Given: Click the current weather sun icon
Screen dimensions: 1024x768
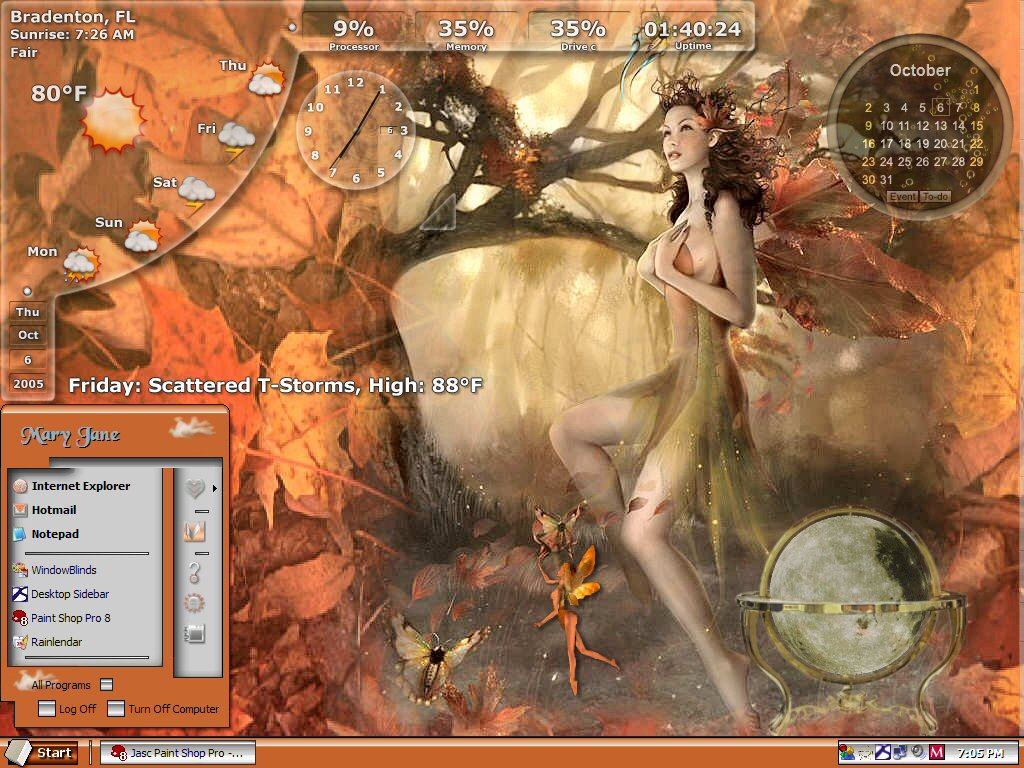Looking at the screenshot, I should point(112,120).
